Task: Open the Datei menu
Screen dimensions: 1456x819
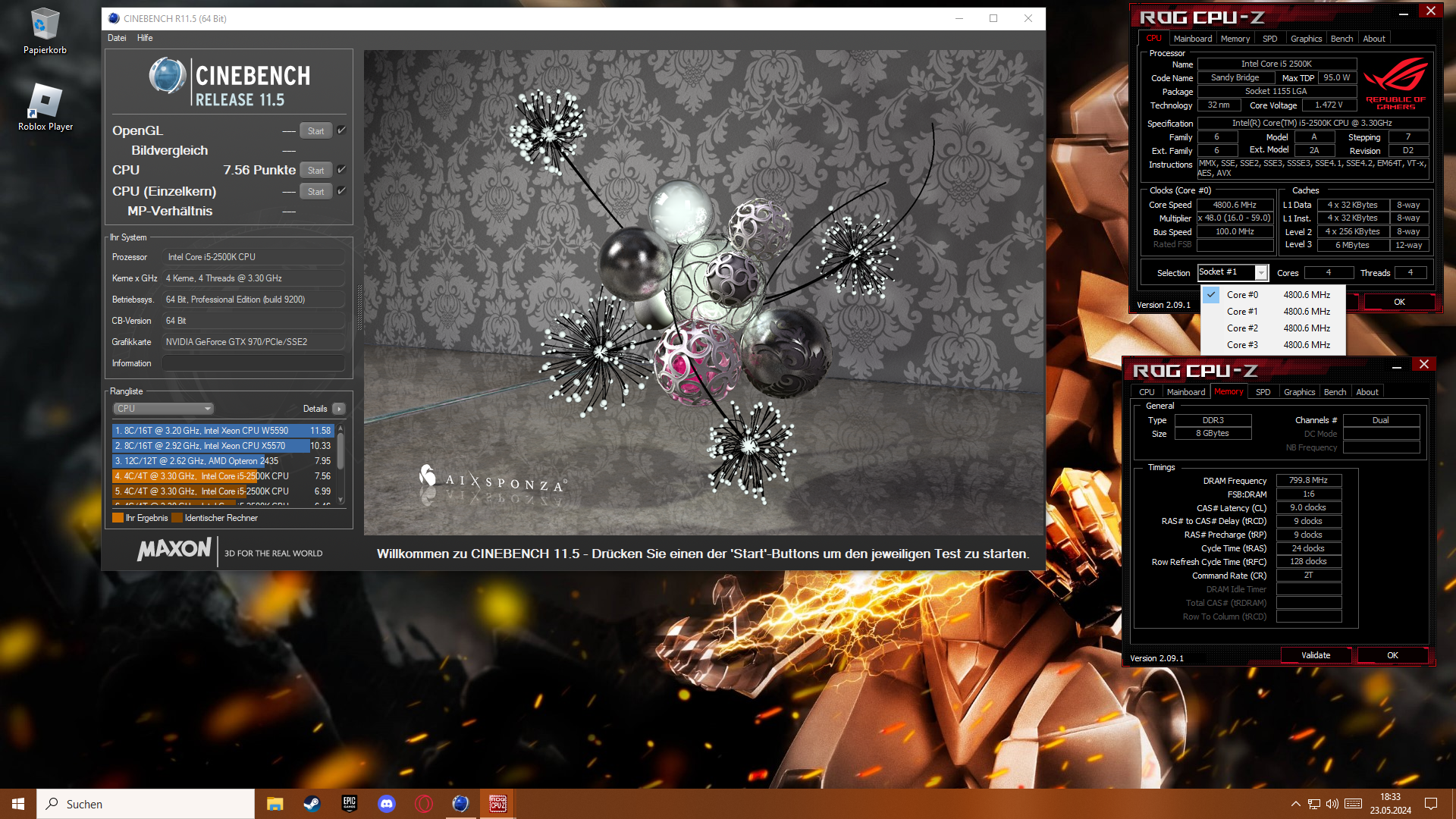Action: (x=117, y=38)
